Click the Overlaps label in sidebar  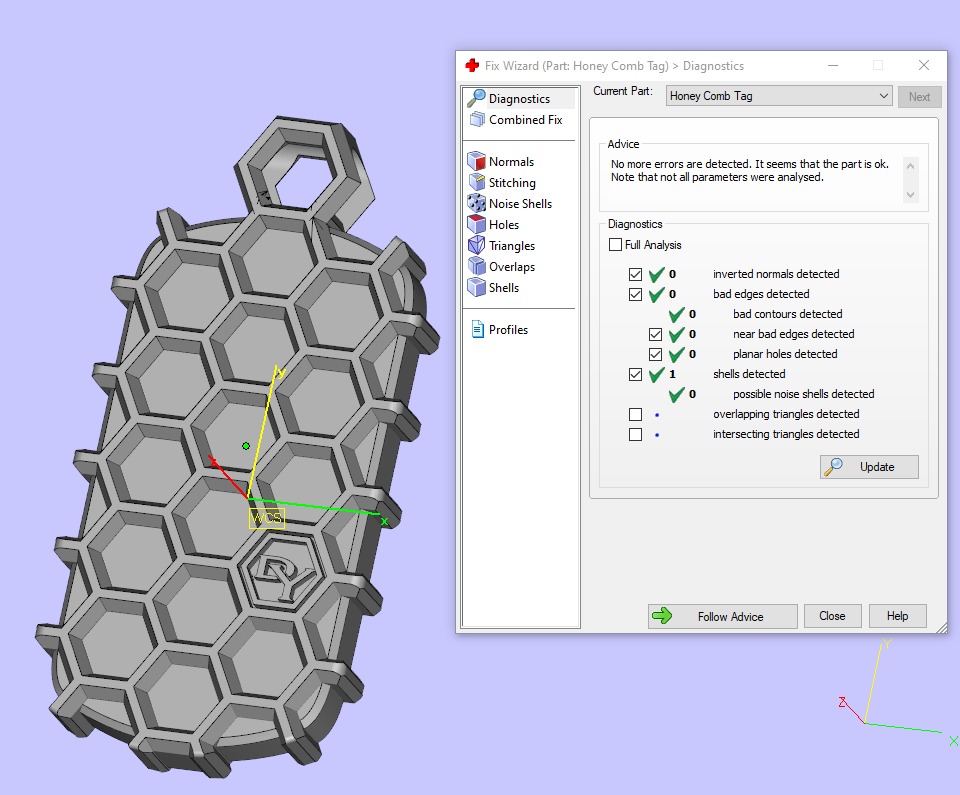(512, 266)
